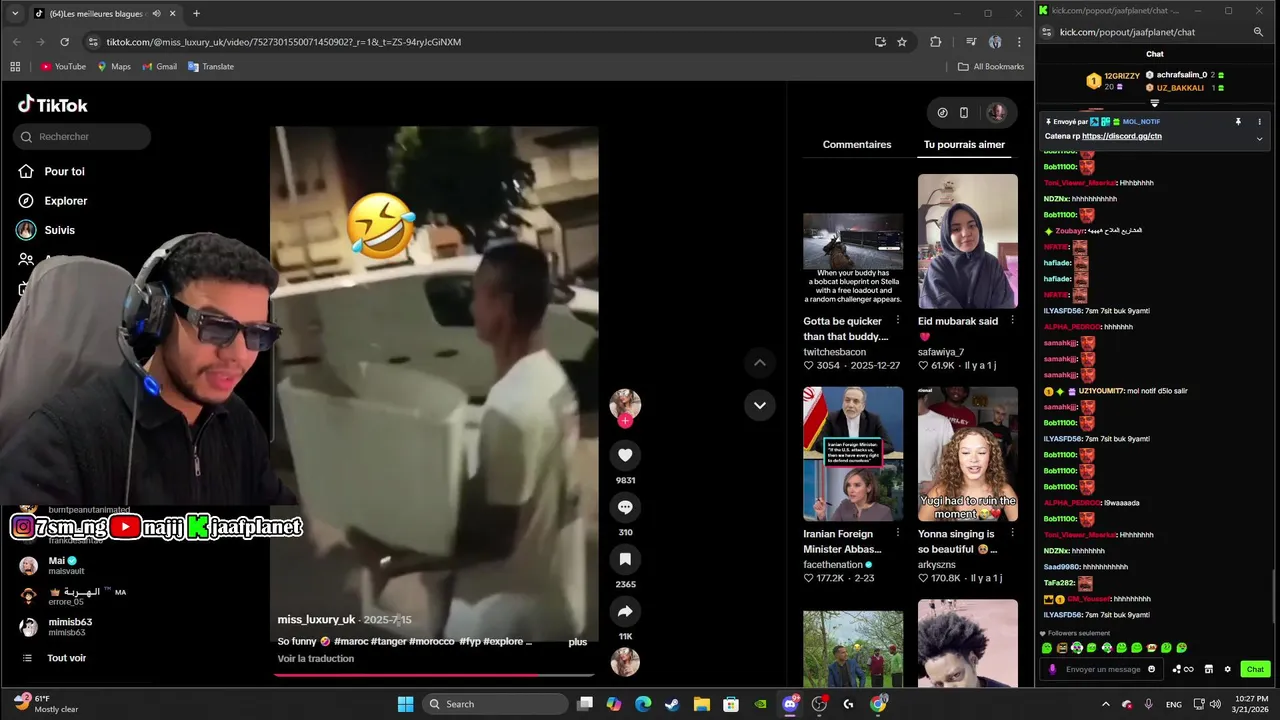Follow creator via the red plus badge

[625, 421]
